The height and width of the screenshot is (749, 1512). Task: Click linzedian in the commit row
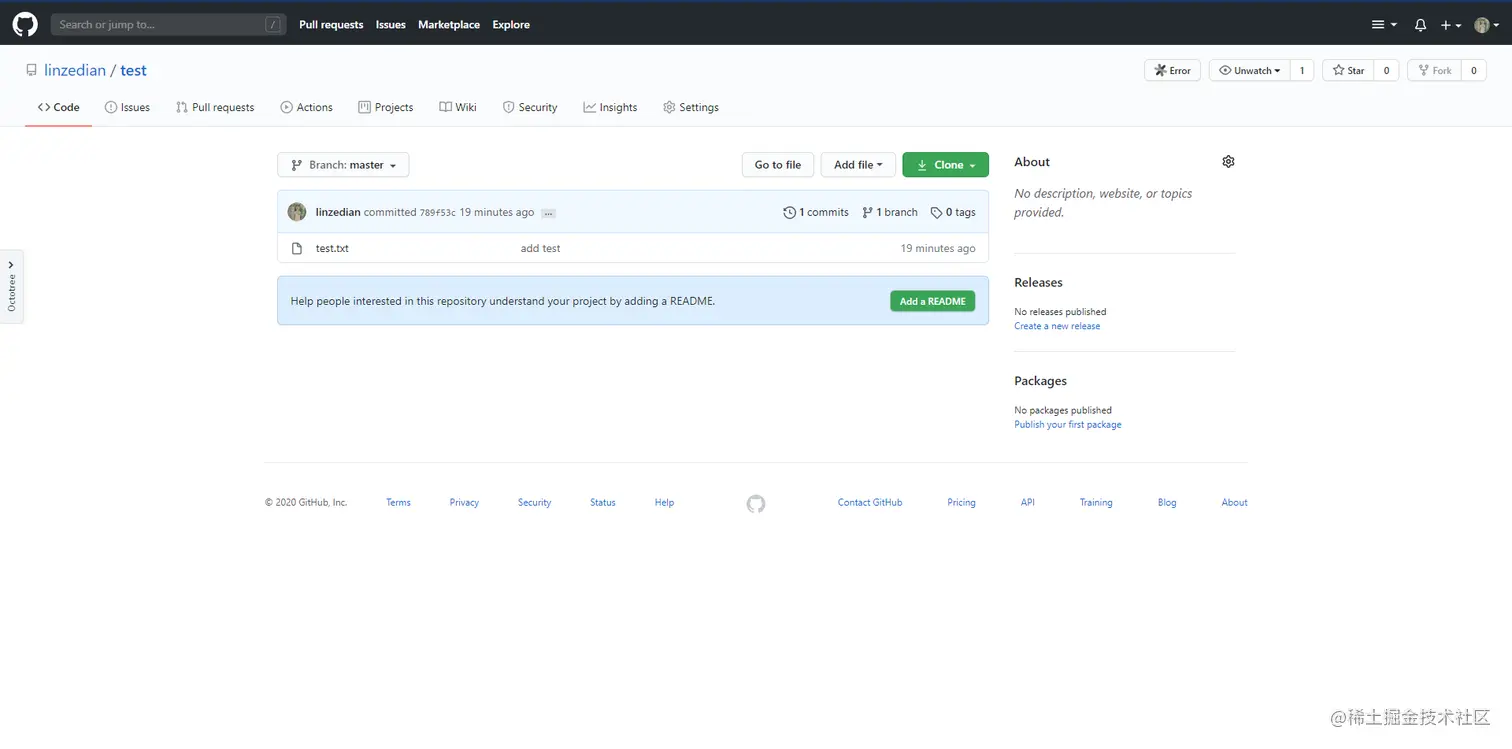338,212
